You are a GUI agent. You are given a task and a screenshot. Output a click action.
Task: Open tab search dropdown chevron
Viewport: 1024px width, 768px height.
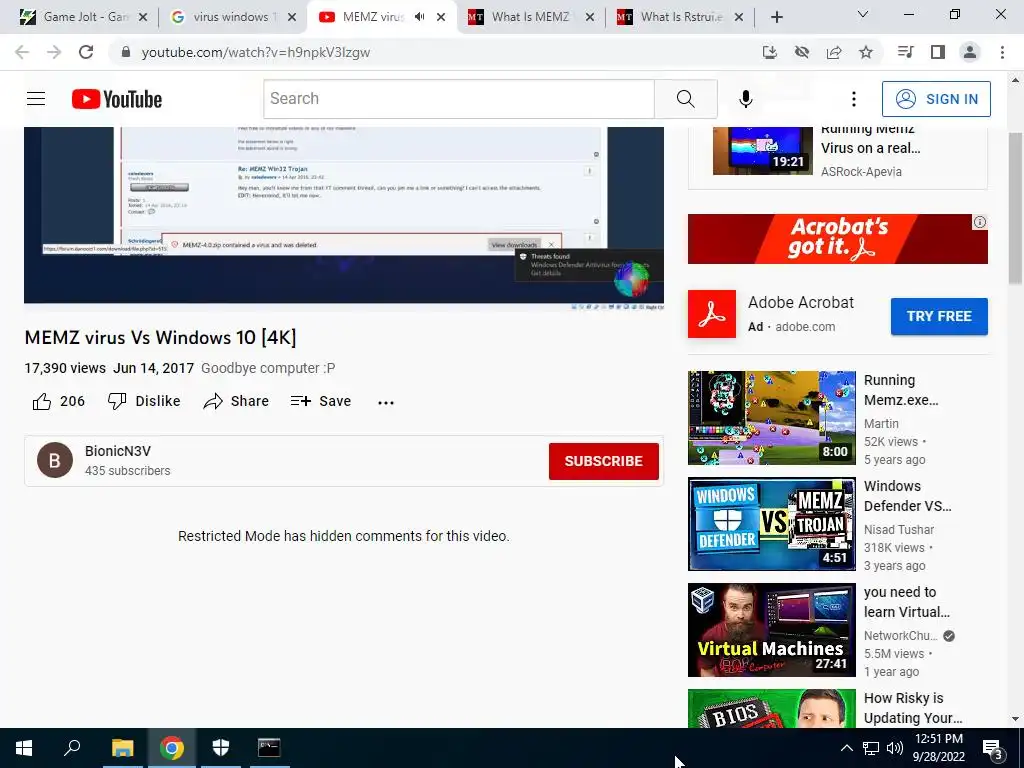coord(863,14)
